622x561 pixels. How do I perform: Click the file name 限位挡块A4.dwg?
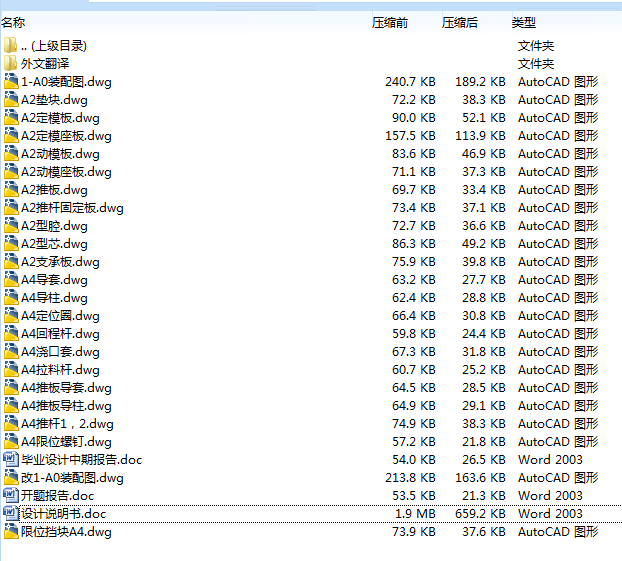pos(66,532)
